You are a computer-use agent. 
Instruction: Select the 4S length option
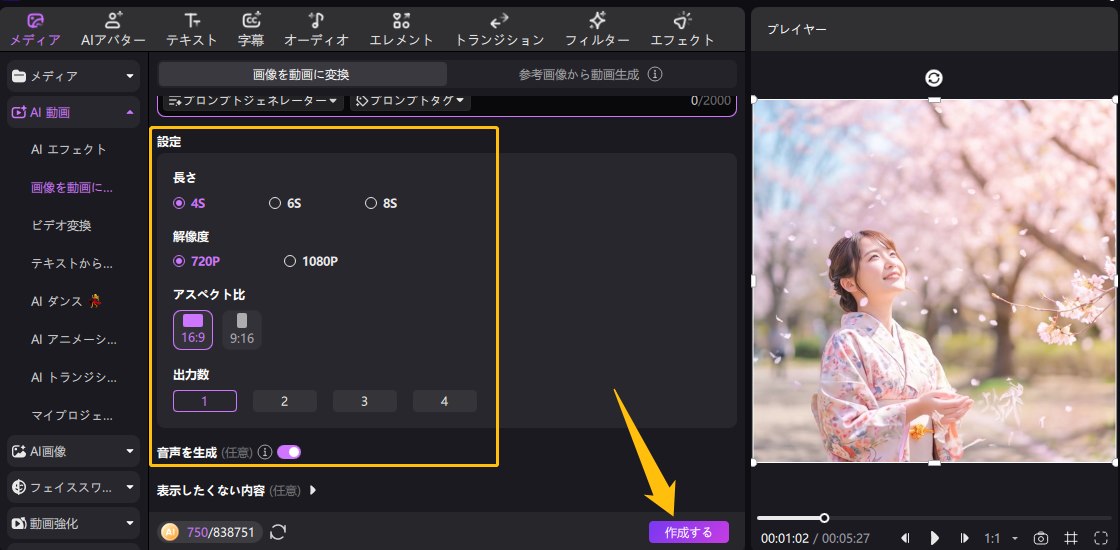tap(189, 203)
